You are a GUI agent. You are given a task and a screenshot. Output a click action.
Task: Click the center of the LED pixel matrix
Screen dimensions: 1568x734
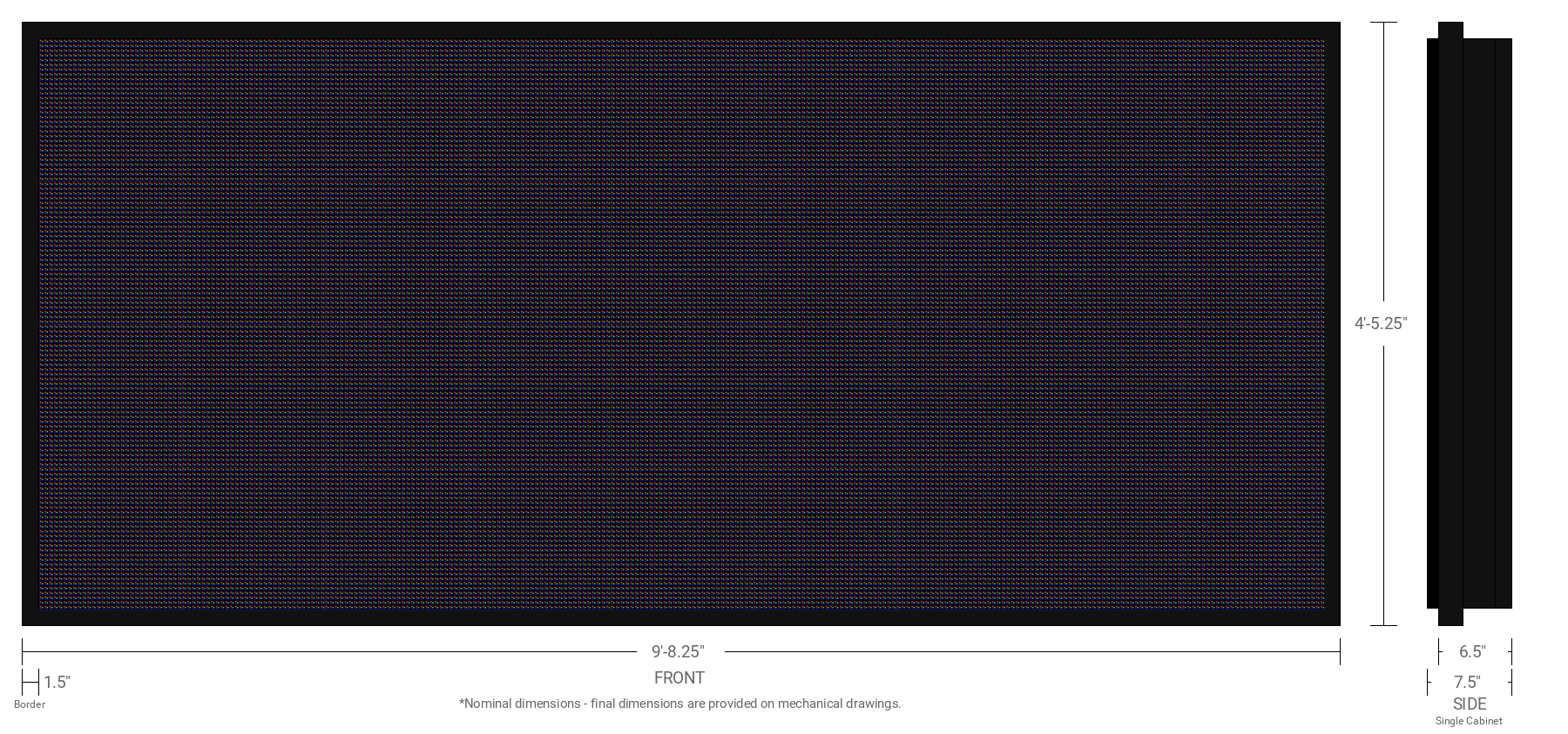pos(681,323)
